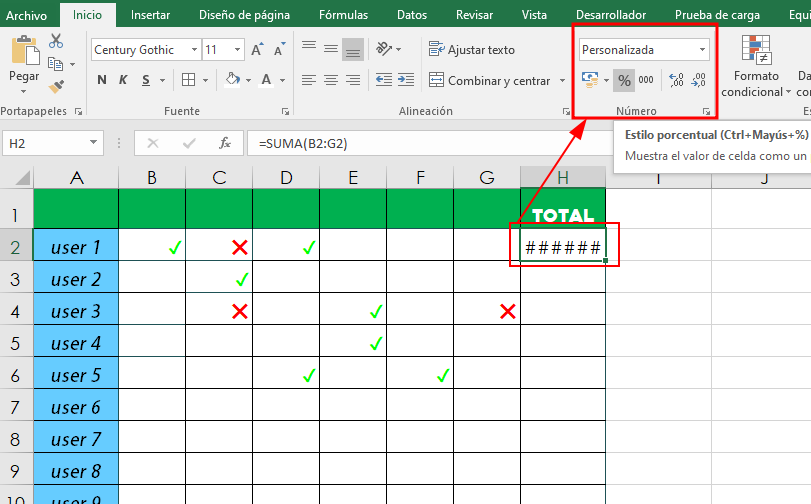
Task: Click the Ajustar texto button
Action: tap(471, 49)
